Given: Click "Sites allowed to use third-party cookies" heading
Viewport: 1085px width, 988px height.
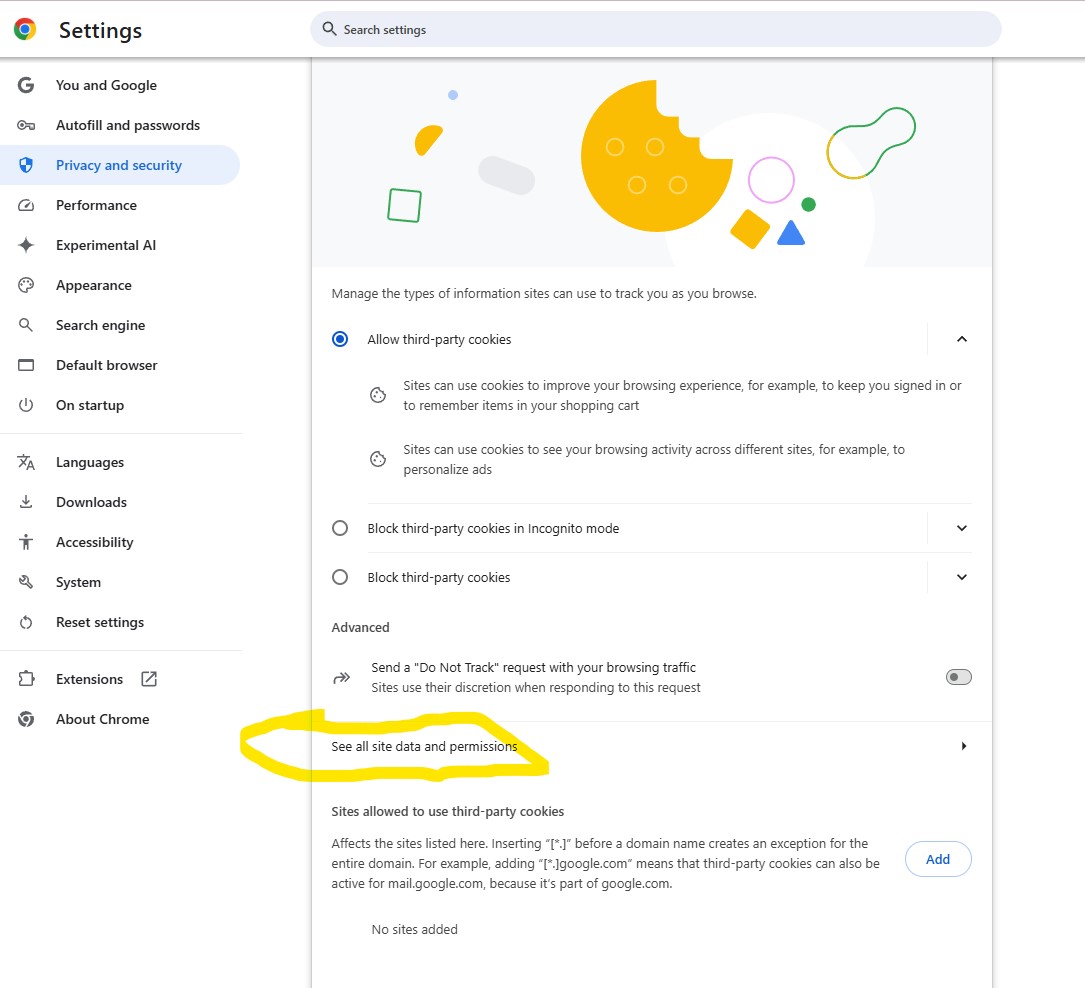Looking at the screenshot, I should point(448,811).
